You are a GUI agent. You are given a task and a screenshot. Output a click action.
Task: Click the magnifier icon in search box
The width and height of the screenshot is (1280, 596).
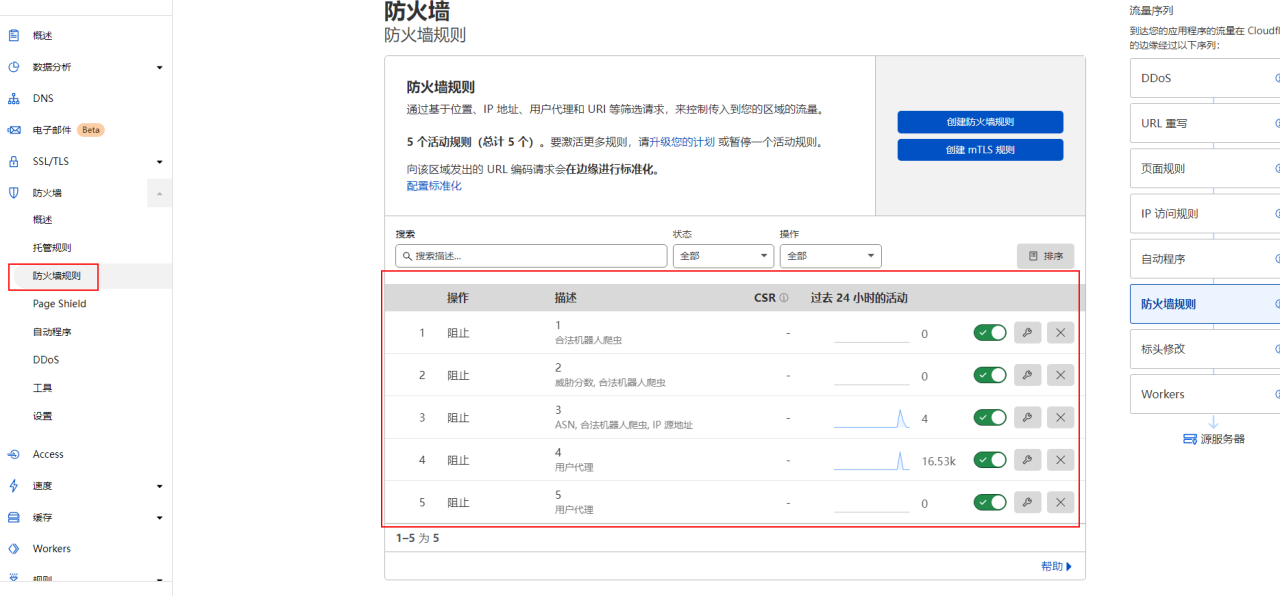pyautogui.click(x=407, y=256)
